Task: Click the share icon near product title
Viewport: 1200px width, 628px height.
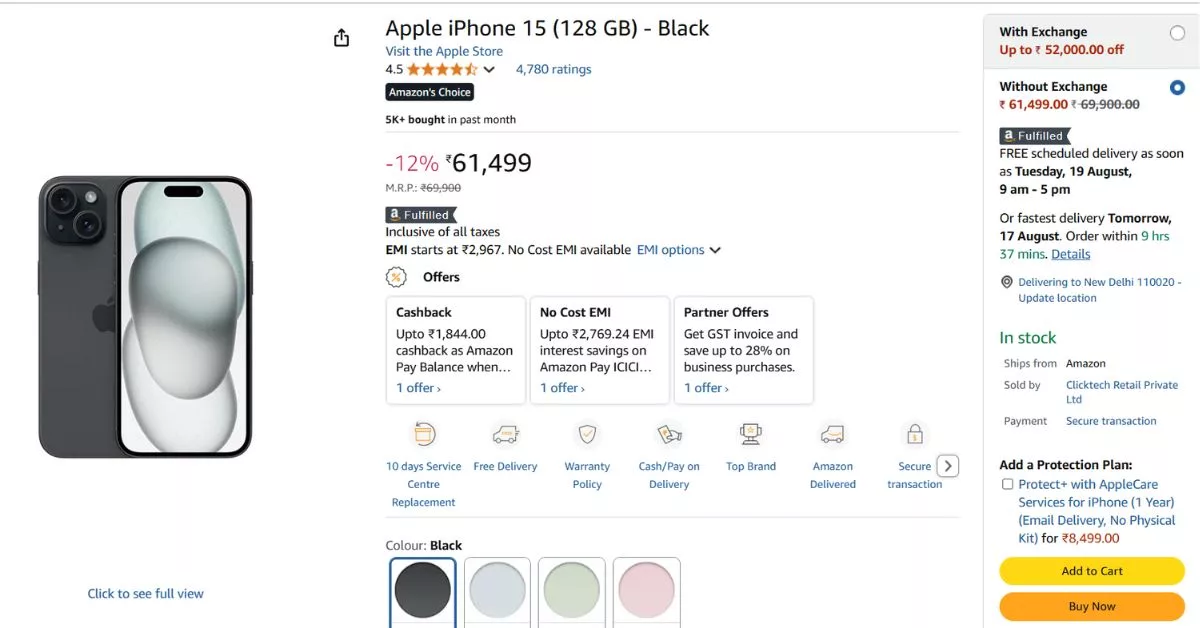Action: (x=341, y=36)
